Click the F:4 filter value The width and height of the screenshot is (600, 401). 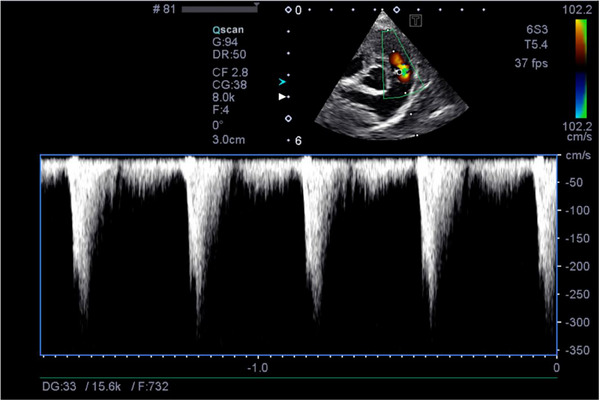221,110
